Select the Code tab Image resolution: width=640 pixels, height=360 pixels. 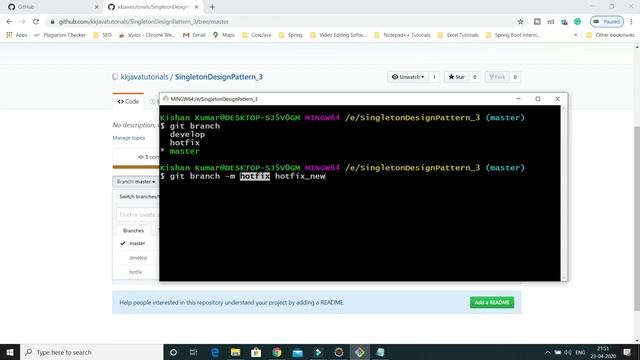pos(128,101)
